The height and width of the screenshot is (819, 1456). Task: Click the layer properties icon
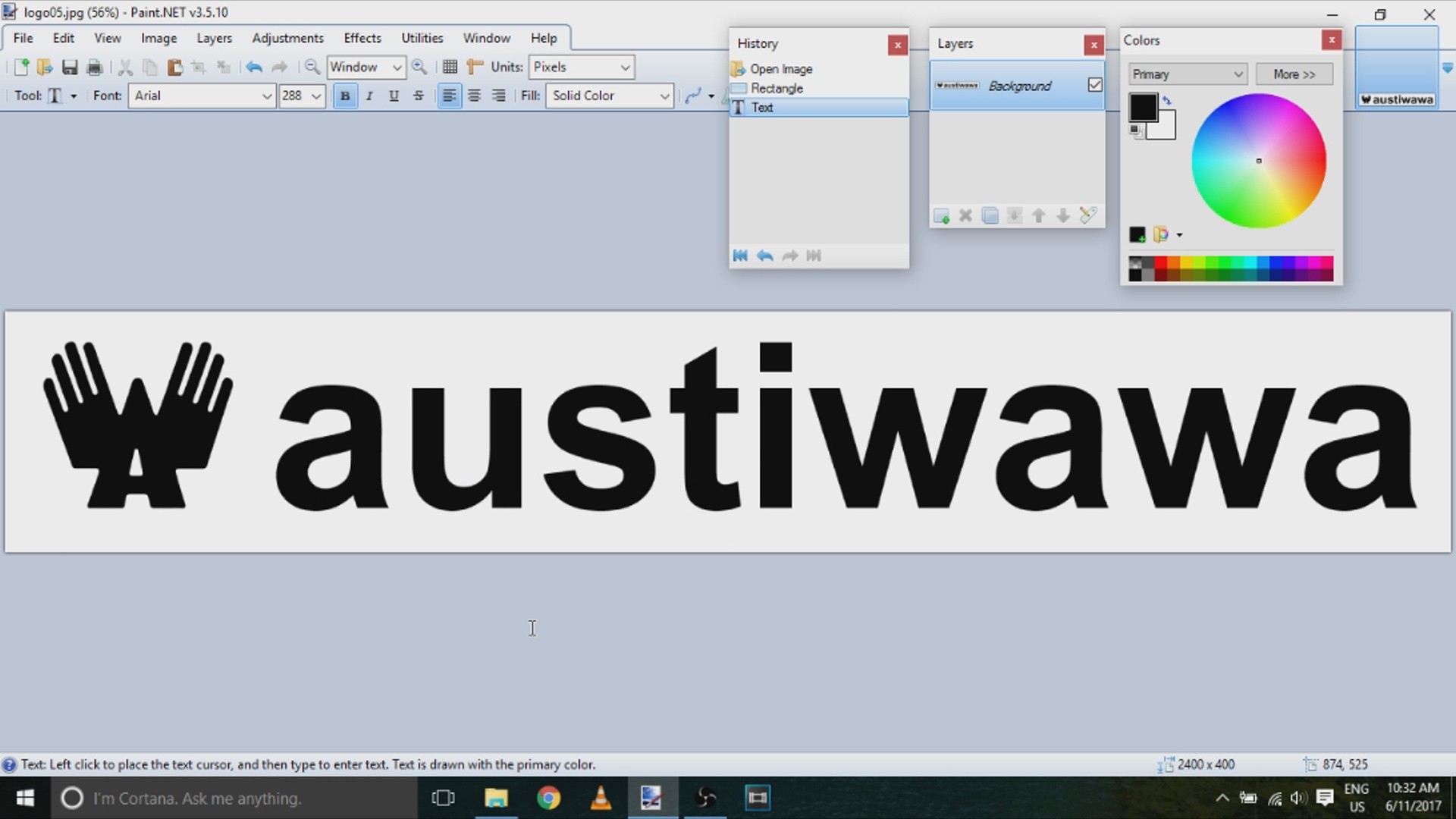click(x=1087, y=216)
